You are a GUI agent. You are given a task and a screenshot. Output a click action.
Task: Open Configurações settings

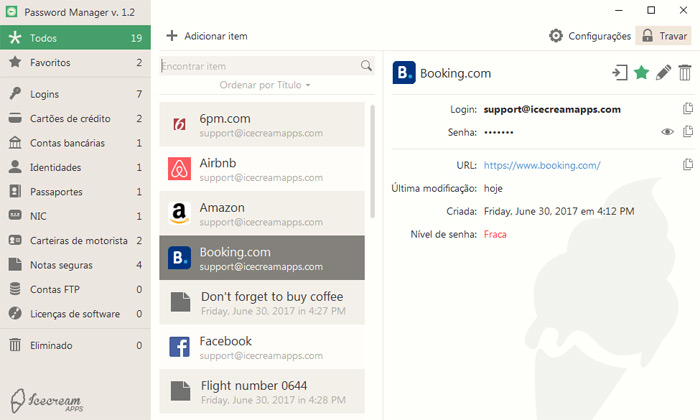click(590, 36)
